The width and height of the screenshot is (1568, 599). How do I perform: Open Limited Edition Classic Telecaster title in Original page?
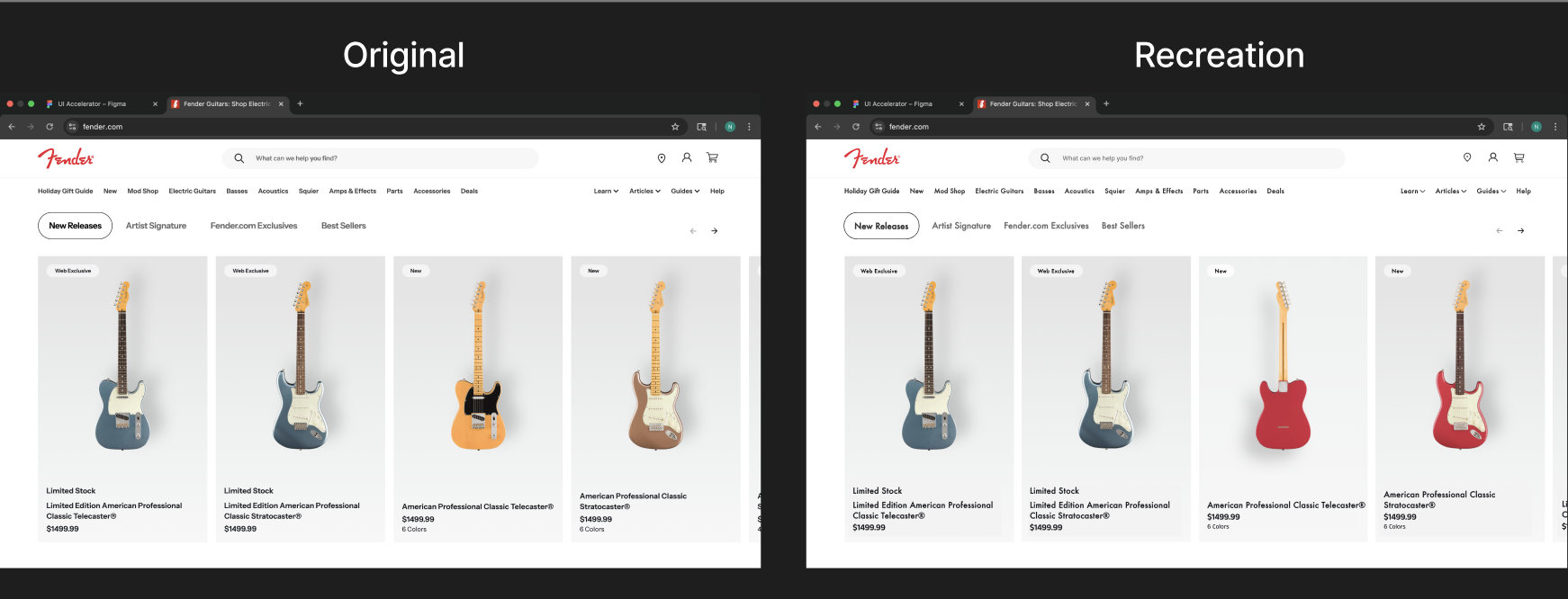114,511
